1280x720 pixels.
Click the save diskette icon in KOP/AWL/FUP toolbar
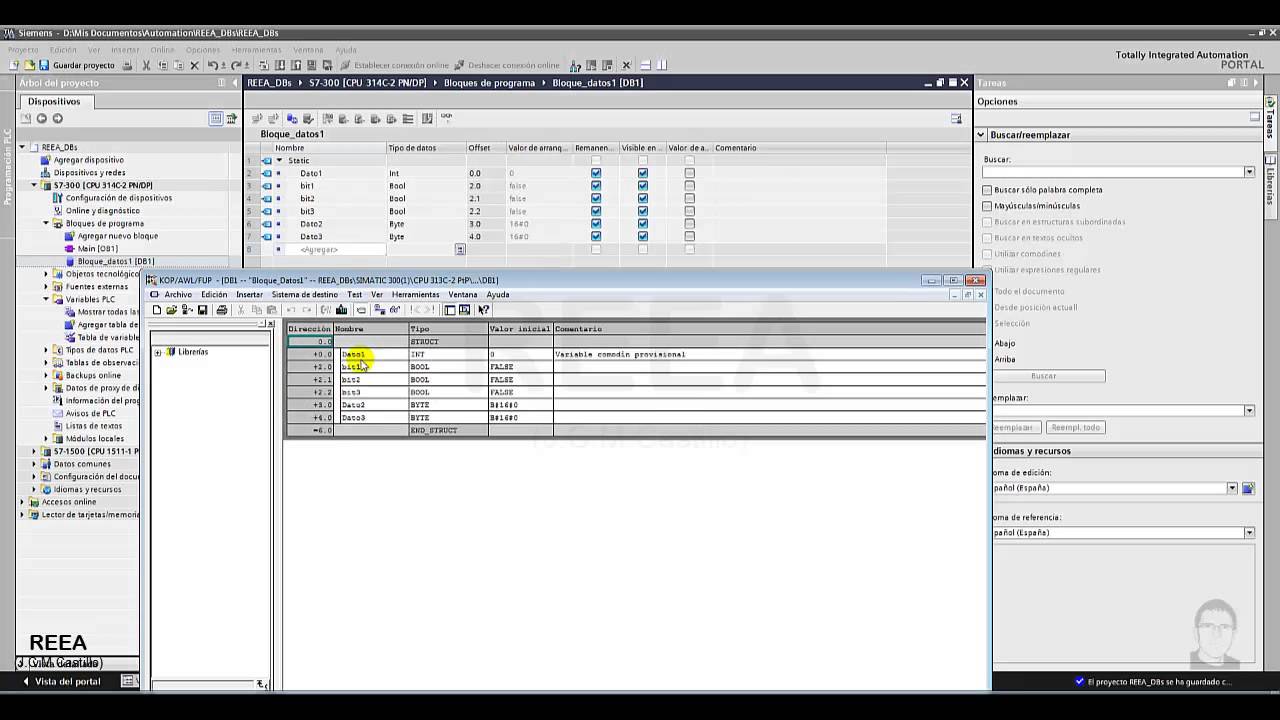click(x=202, y=310)
